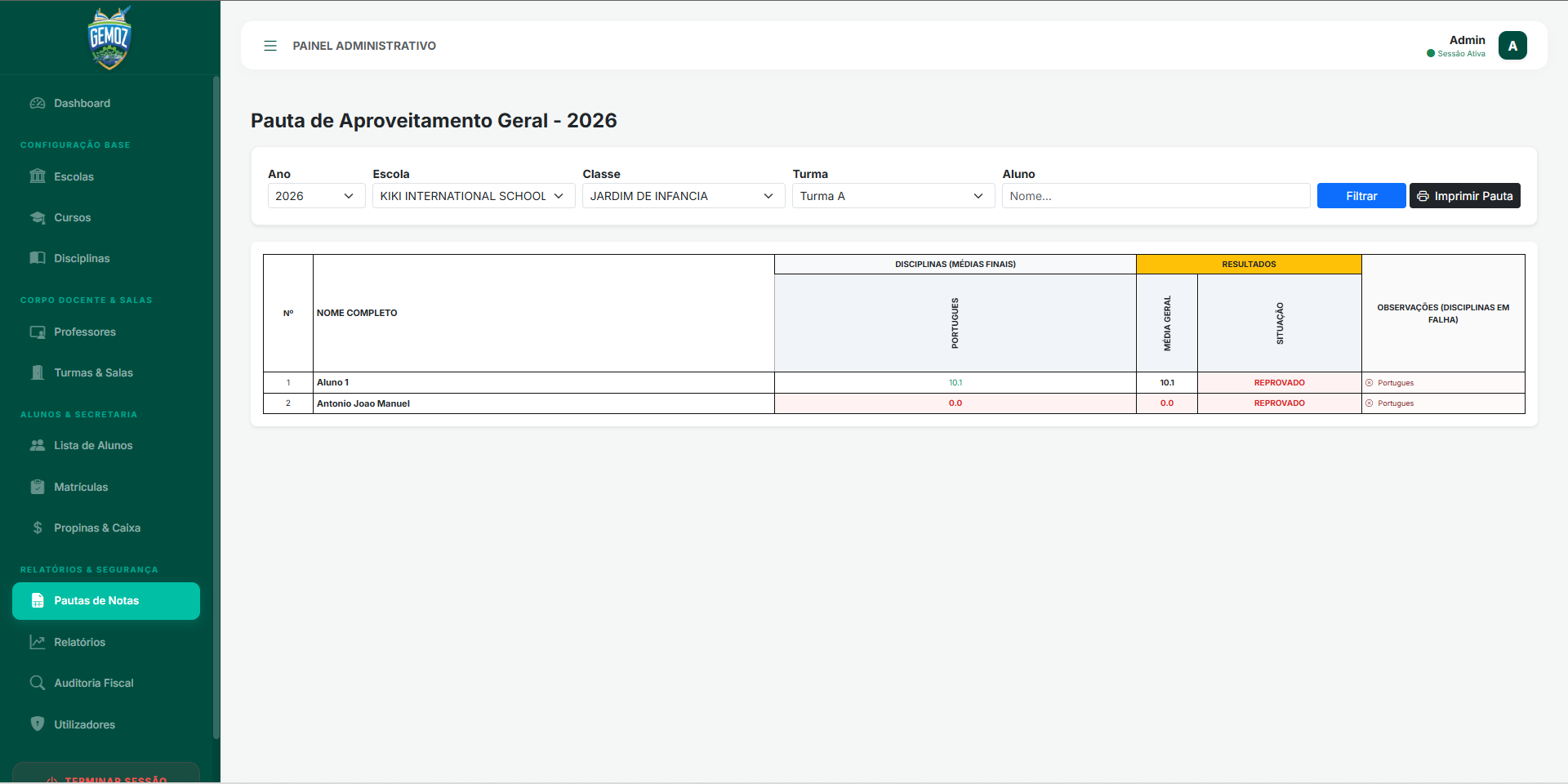Viewport: 1568px width, 784px height.
Task: Open the Matrículas menu item
Action: [x=81, y=487]
